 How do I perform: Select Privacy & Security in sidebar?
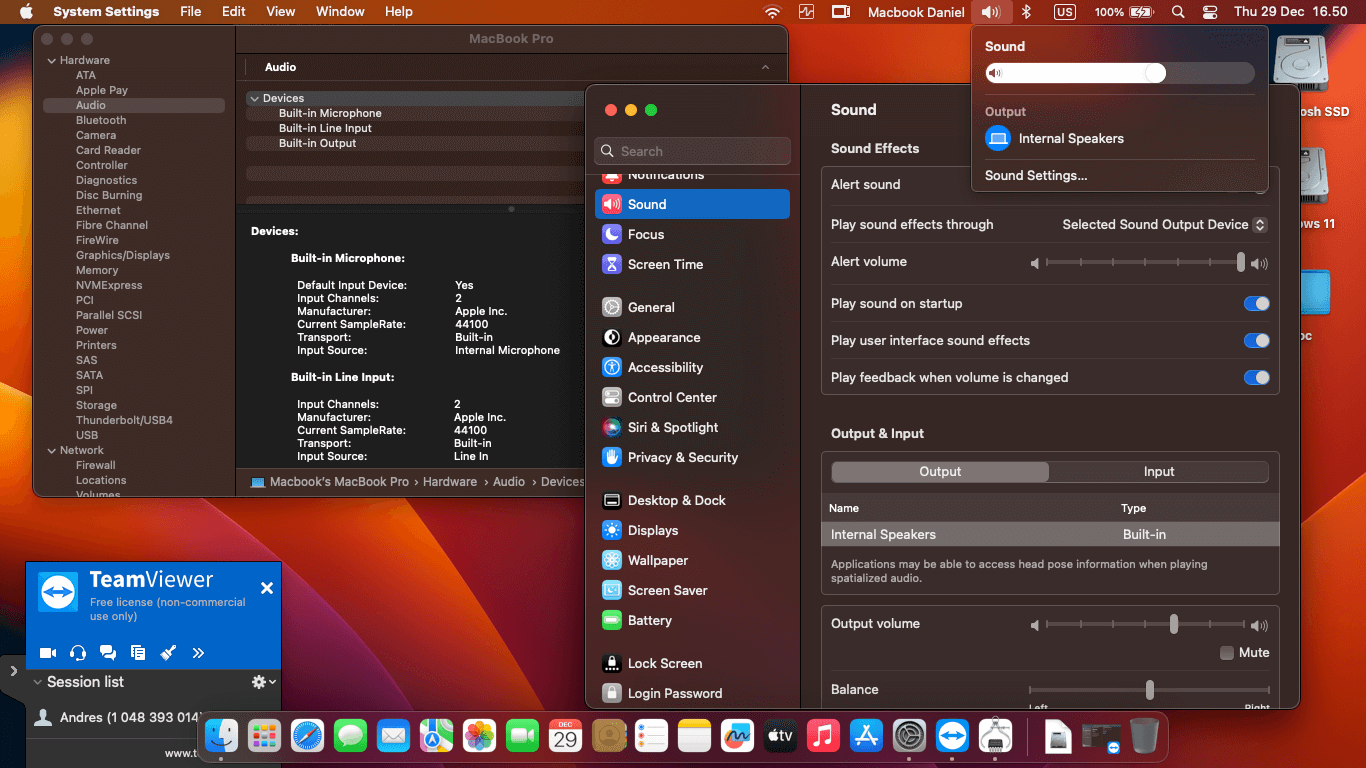tap(682, 458)
